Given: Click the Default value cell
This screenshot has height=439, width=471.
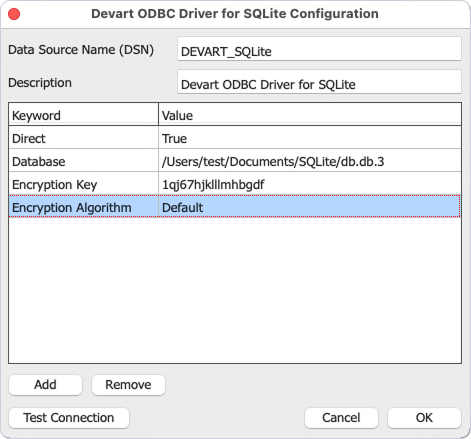Looking at the screenshot, I should tap(310, 207).
